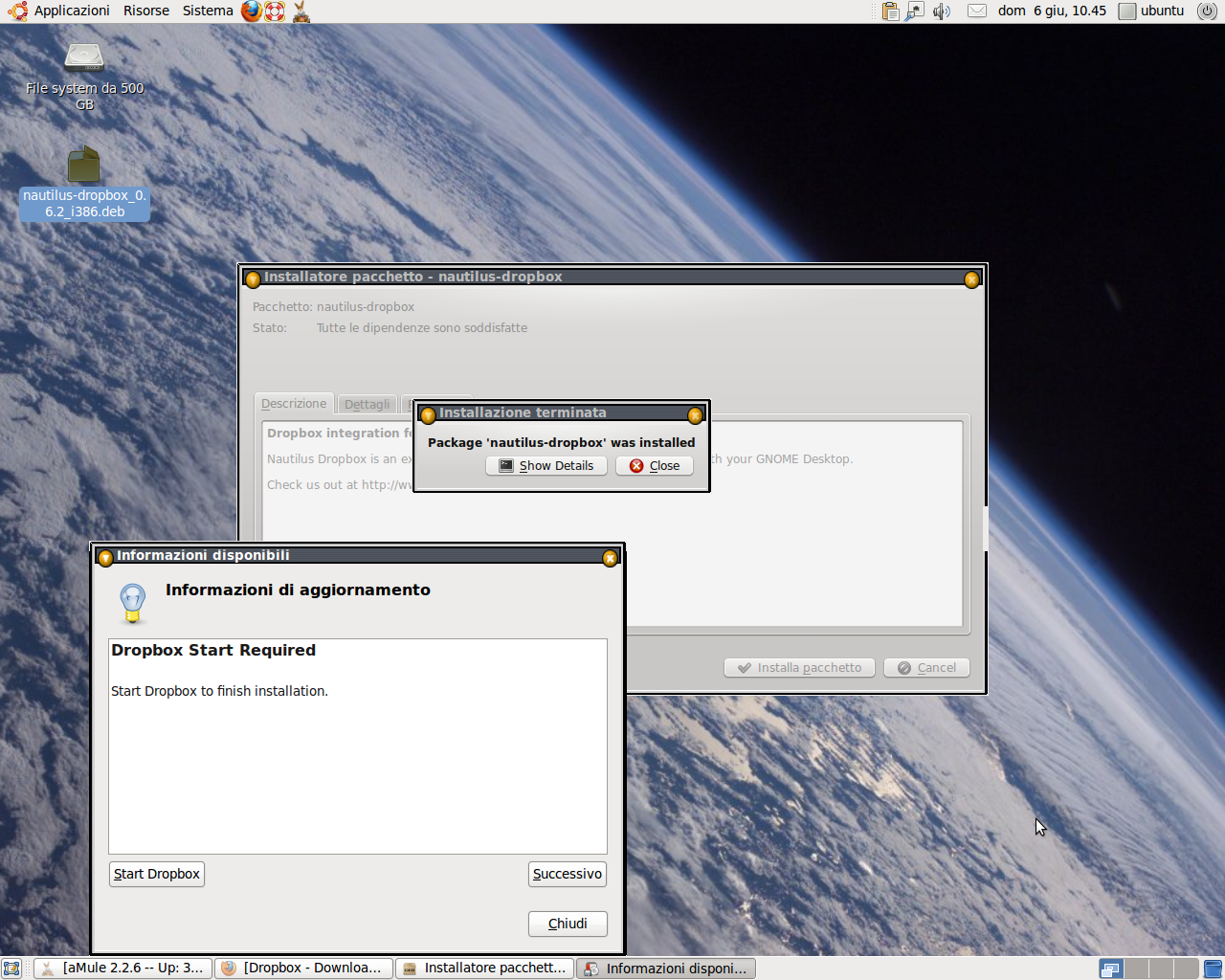Screen dimensions: 1225x980
Task: Click the lightbulb information icon
Action: [x=132, y=603]
